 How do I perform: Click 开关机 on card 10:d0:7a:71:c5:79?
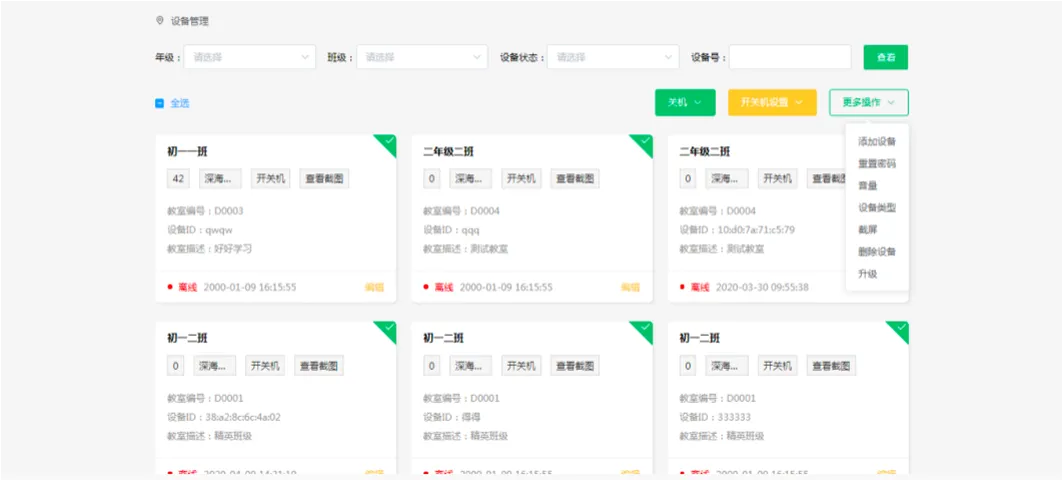click(x=778, y=179)
